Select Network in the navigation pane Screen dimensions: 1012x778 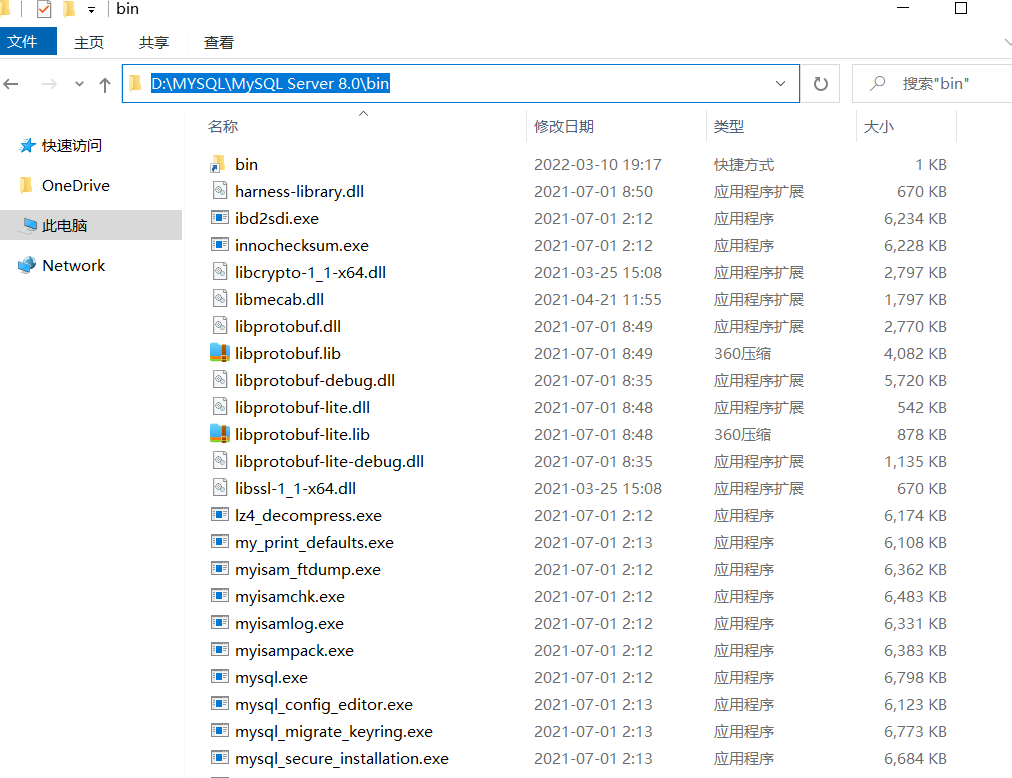74,265
